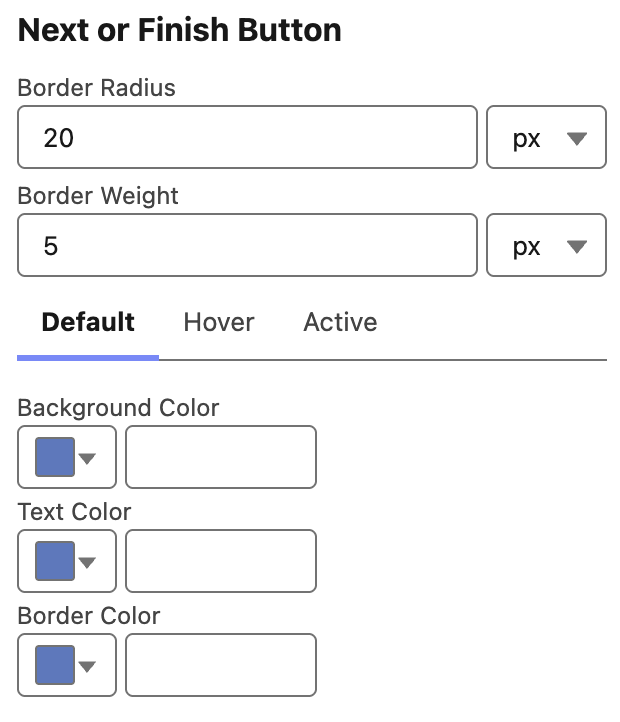Switch to the Hover tab

pyautogui.click(x=219, y=323)
